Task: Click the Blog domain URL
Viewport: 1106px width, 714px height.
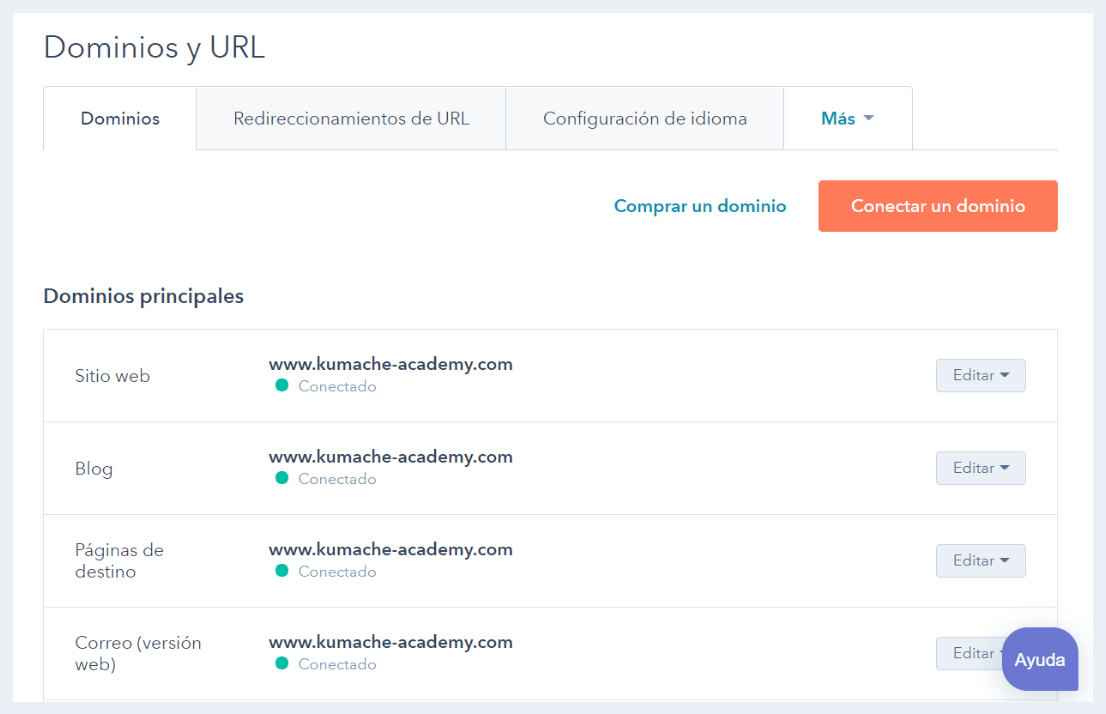Action: 391,456
